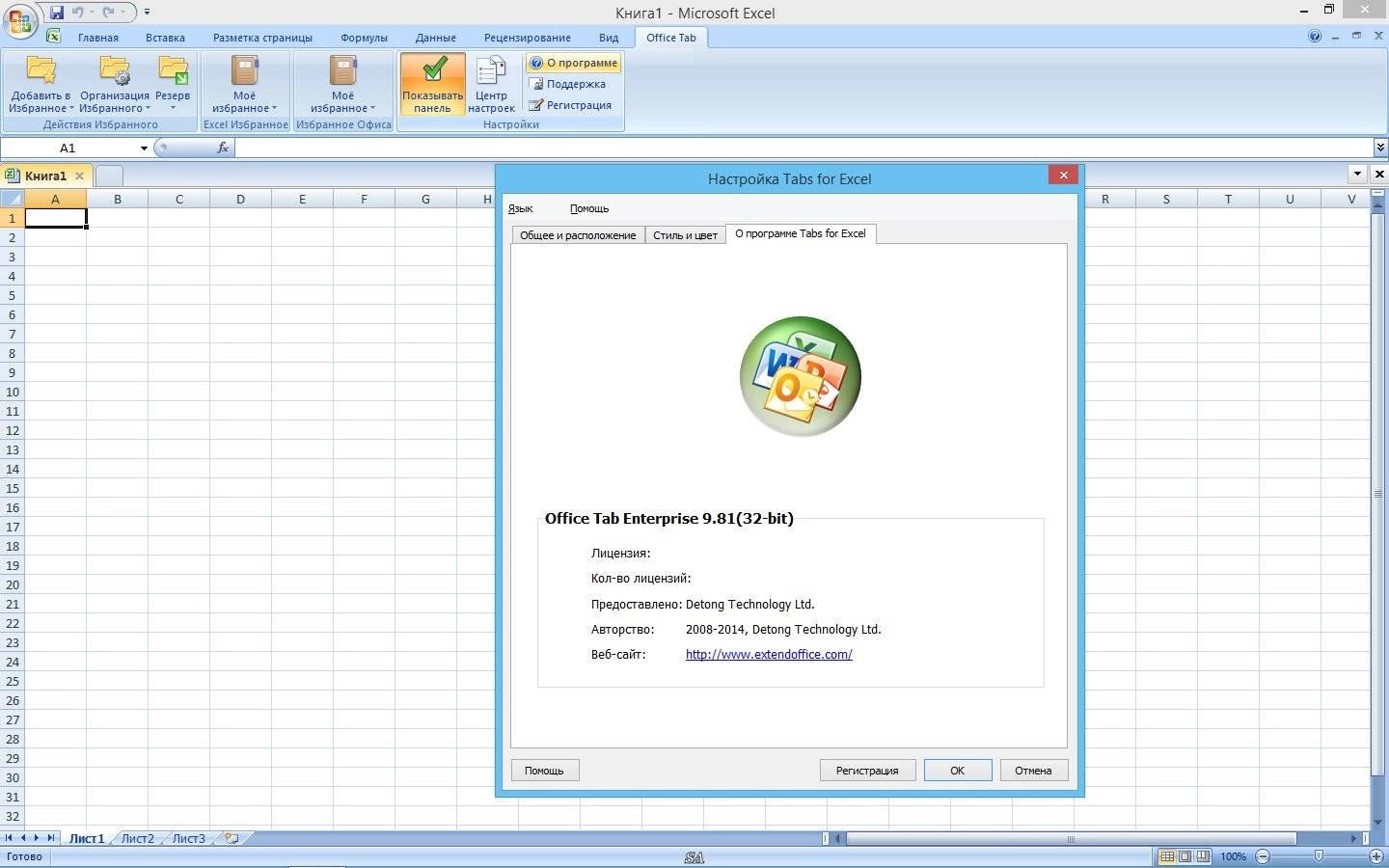Go to first sheet navigation arrow
The image size is (1389, 868).
coord(9,838)
